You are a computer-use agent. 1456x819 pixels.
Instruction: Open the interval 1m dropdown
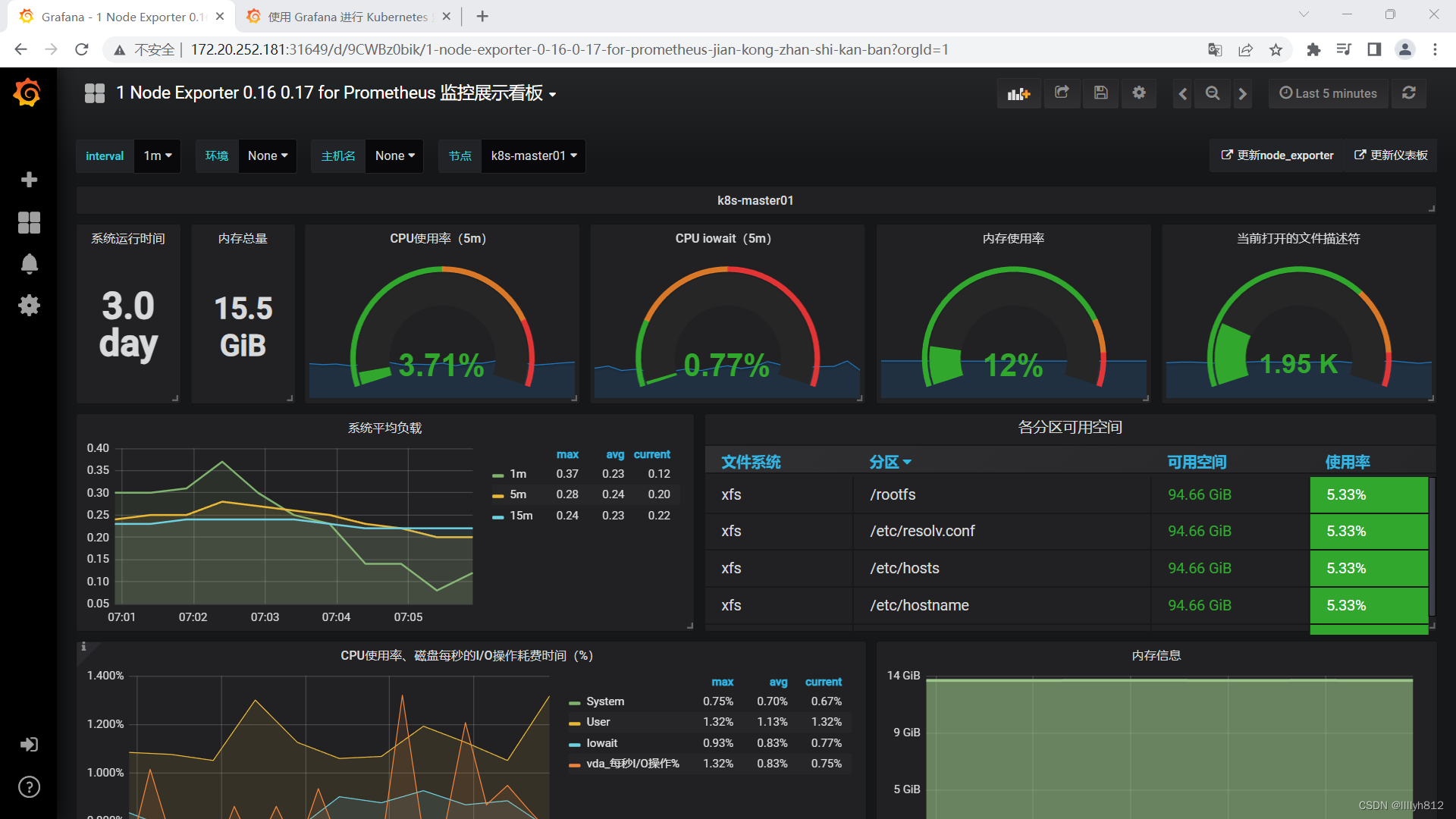pos(158,156)
